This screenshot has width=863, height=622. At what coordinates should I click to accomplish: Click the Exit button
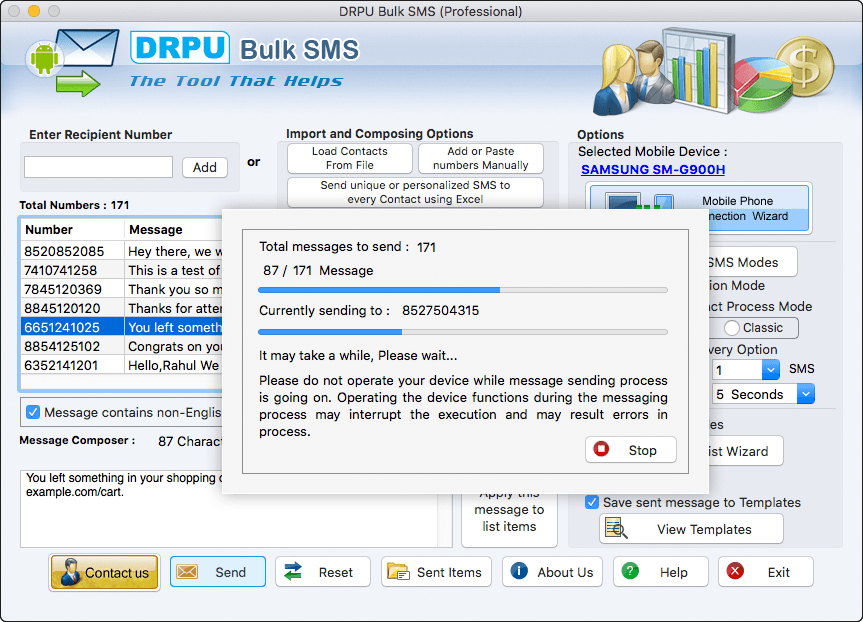tap(766, 572)
